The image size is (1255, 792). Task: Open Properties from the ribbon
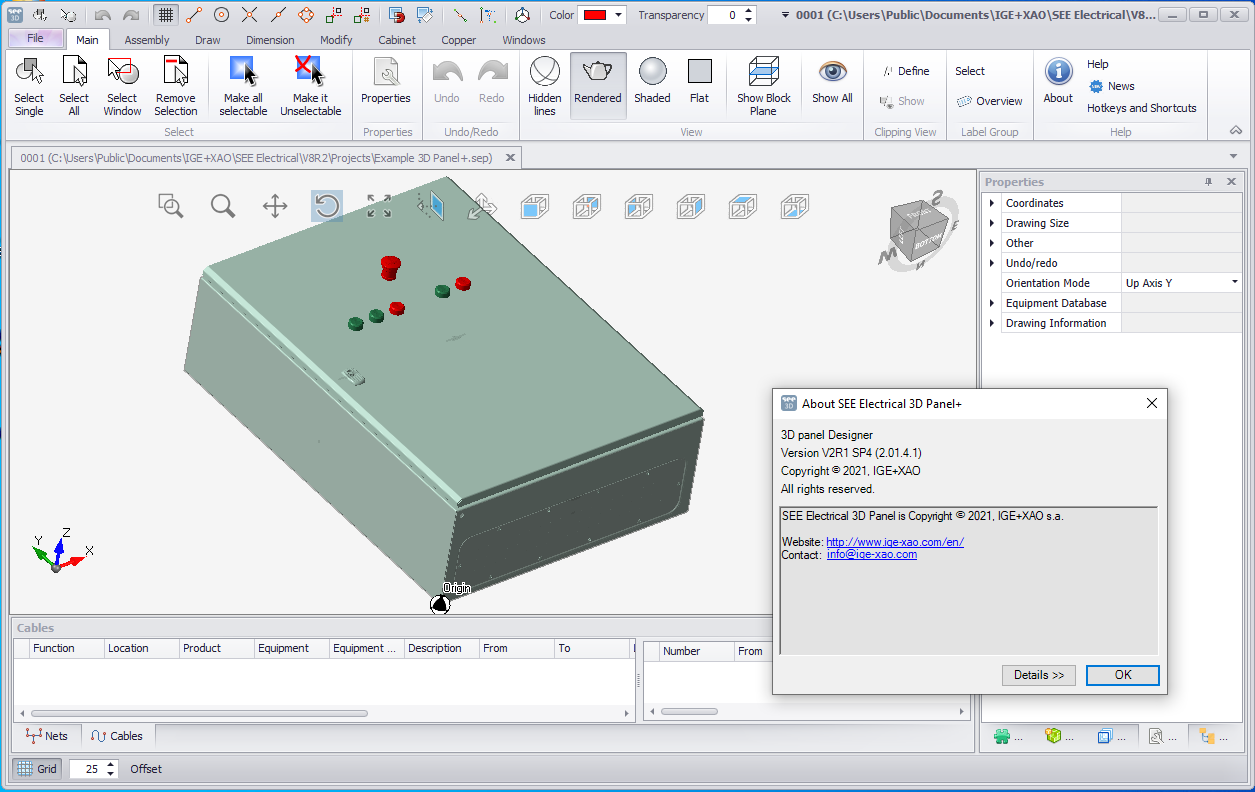click(386, 82)
